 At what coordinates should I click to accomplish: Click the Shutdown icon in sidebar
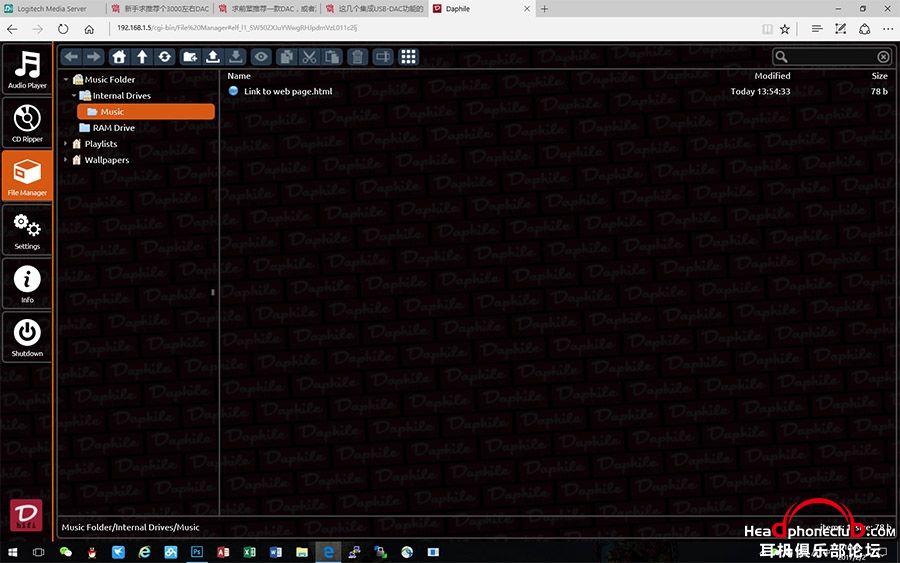[x=27, y=336]
